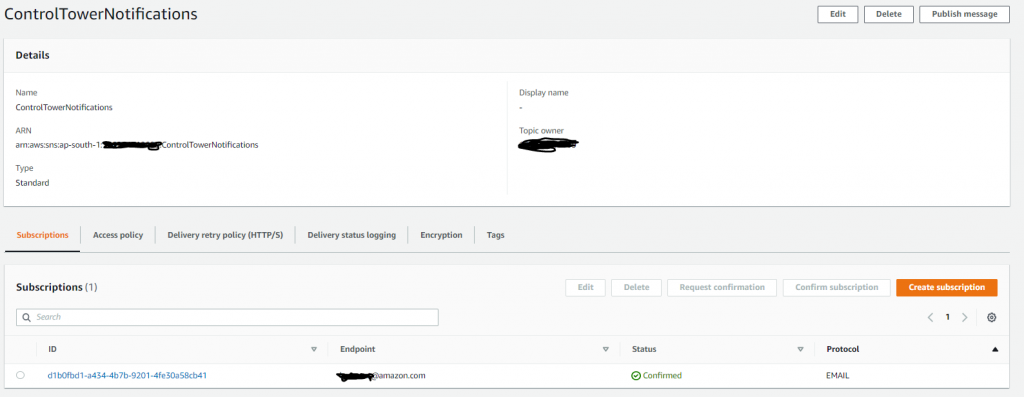This screenshot has width=1024, height=397.
Task: Click the topic Delete button
Action: pos(889,14)
